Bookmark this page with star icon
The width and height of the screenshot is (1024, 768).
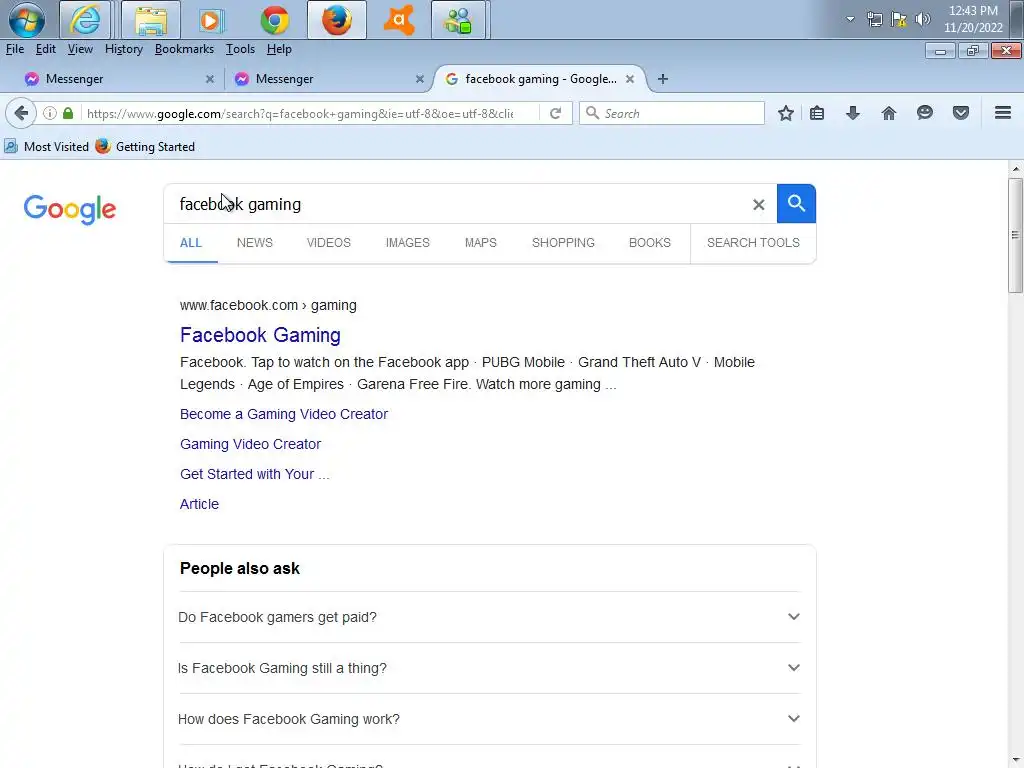(786, 114)
